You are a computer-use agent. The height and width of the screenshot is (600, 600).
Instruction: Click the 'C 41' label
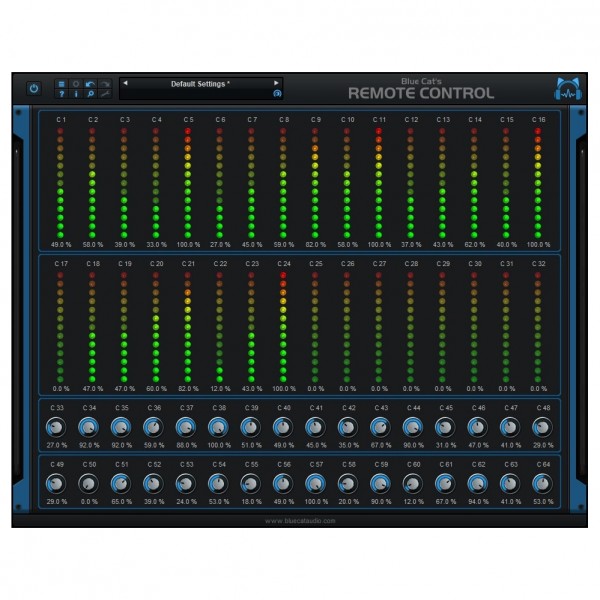click(x=316, y=408)
